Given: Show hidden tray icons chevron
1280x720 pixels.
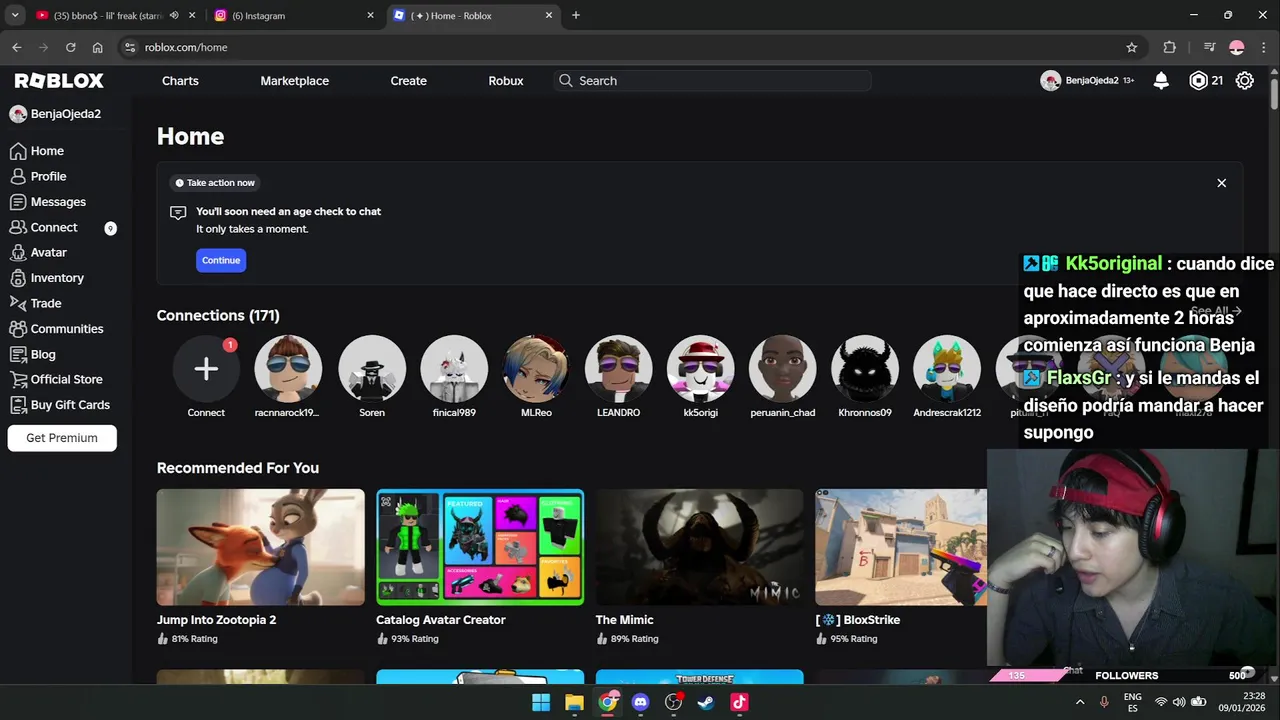Looking at the screenshot, I should coord(1080,702).
